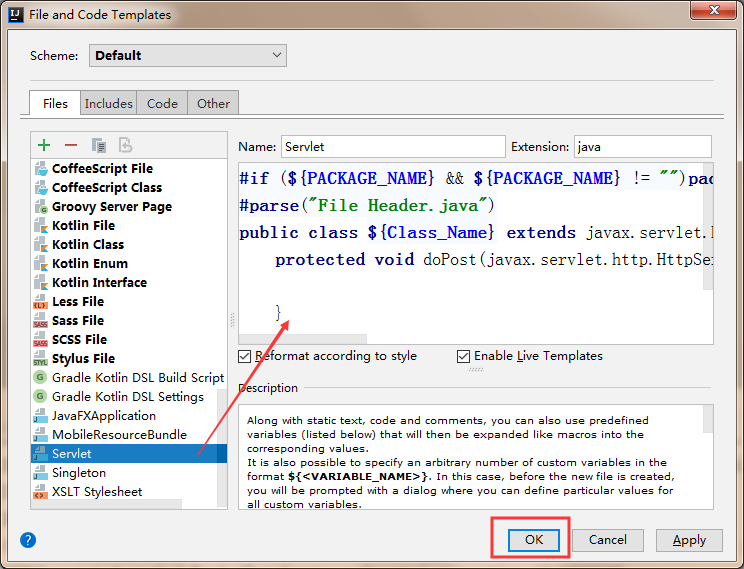Click the Groovy Server Page icon

click(41, 206)
